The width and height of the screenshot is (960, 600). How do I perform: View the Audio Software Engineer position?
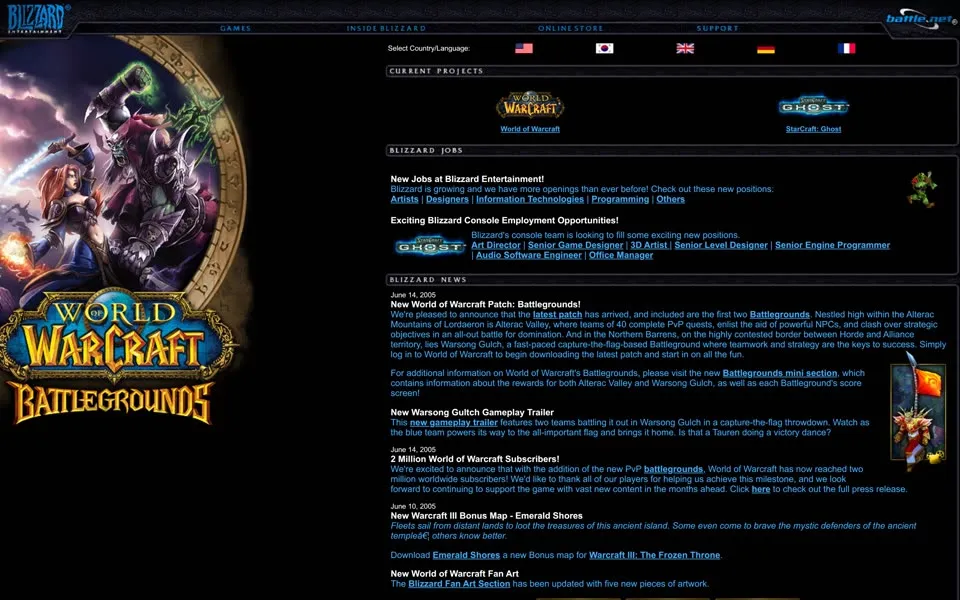(x=529, y=255)
